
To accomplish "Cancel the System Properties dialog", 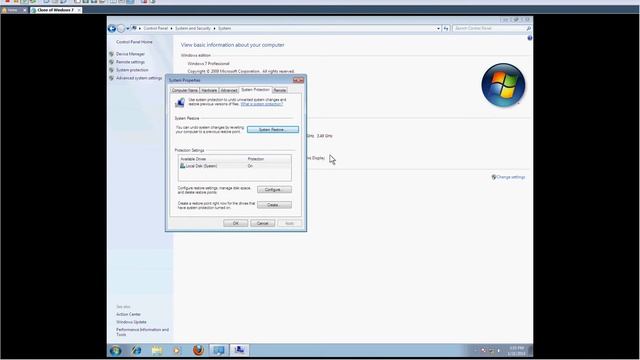I will pyautogui.click(x=262, y=223).
